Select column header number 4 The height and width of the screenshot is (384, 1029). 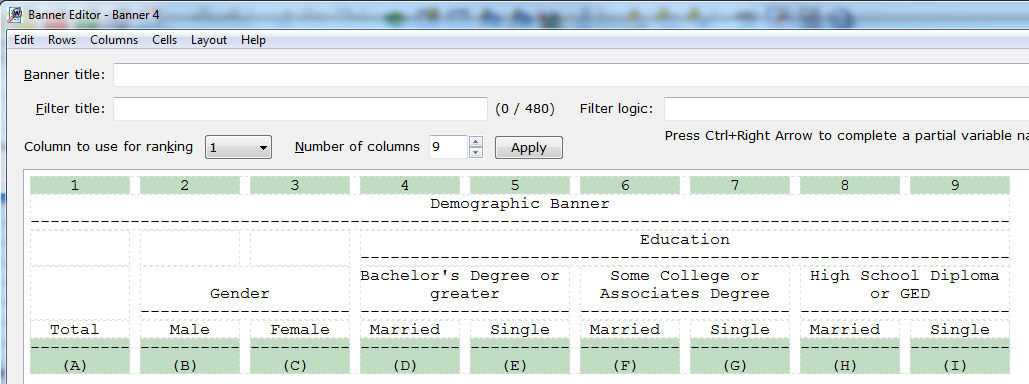click(x=405, y=186)
